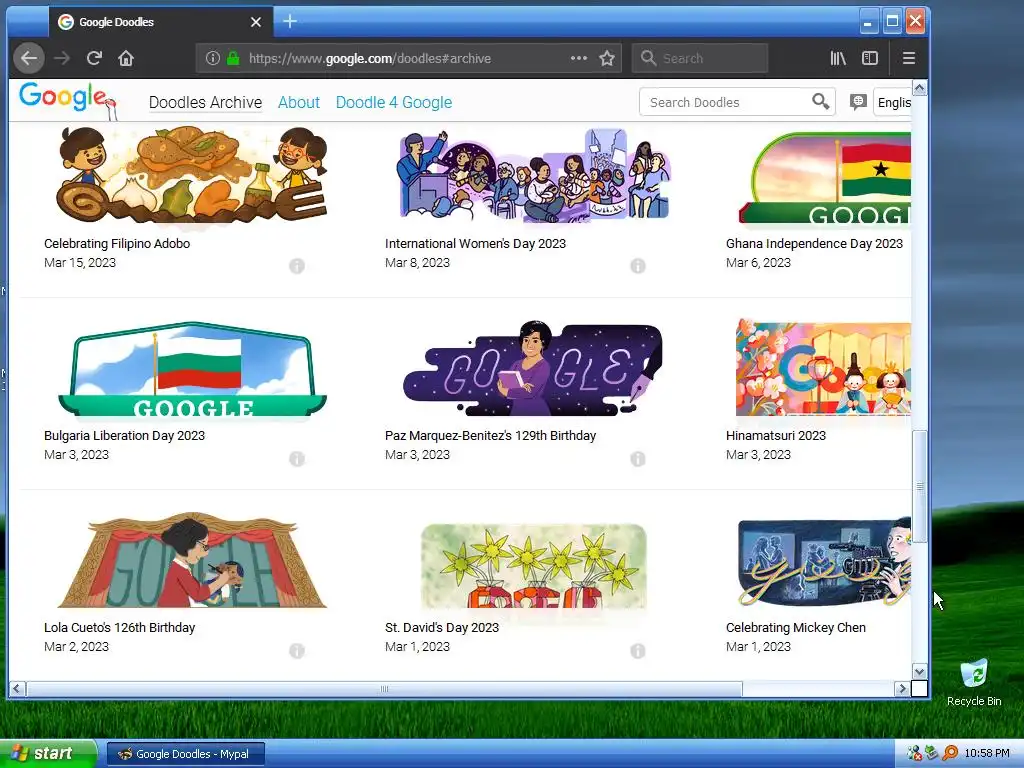The height and width of the screenshot is (768, 1024).
Task: Click the 10:58 PM system clock
Action: pyautogui.click(x=987, y=754)
